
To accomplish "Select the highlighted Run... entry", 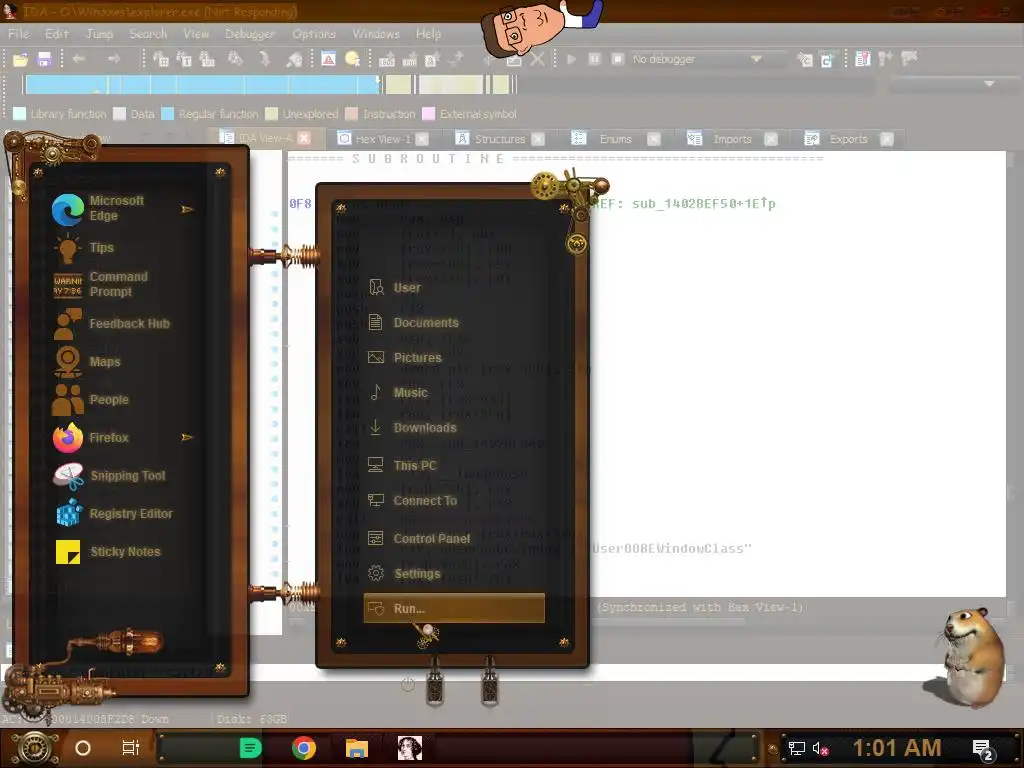I will 454,608.
